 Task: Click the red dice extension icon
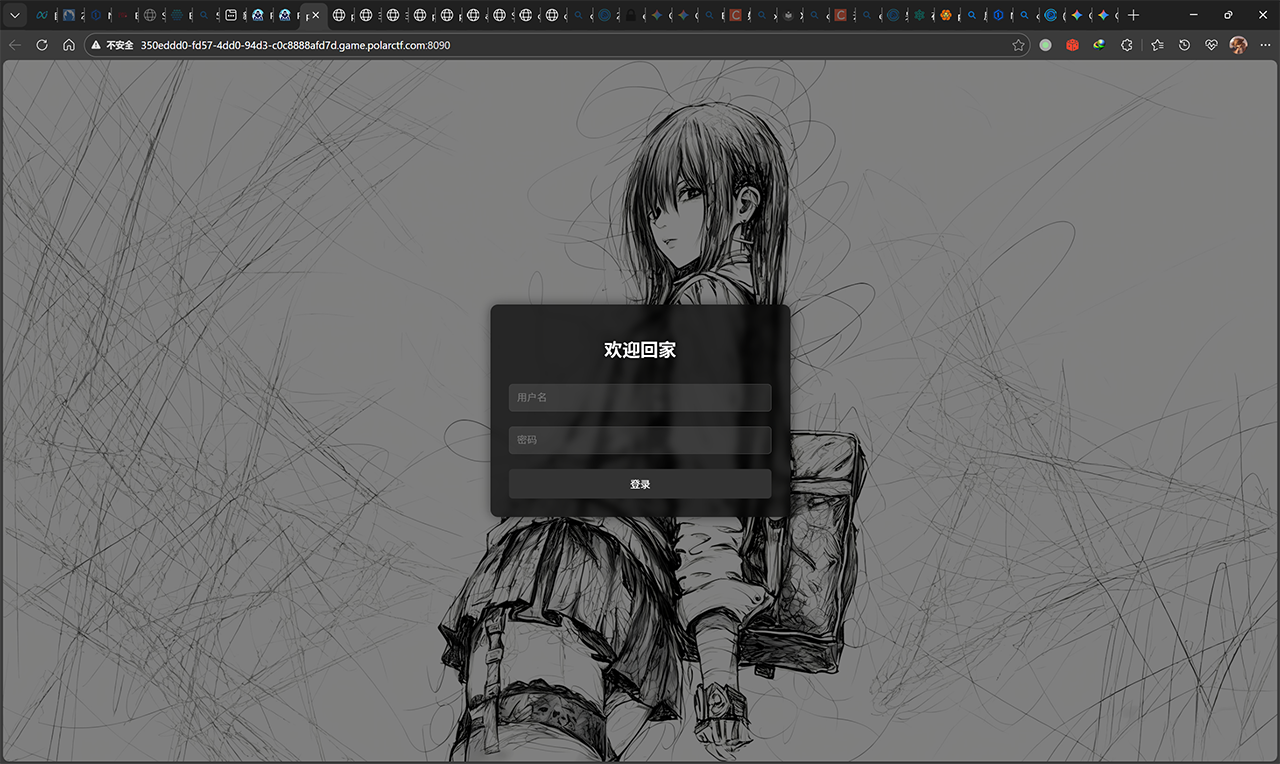pos(1072,45)
